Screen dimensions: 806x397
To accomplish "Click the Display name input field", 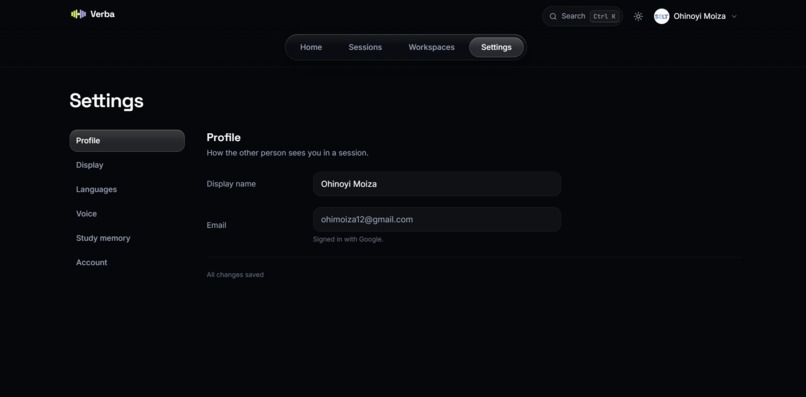I will (437, 184).
